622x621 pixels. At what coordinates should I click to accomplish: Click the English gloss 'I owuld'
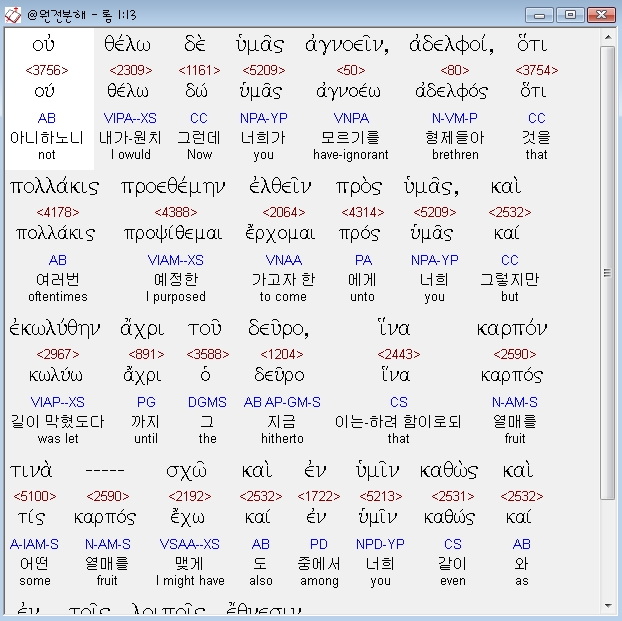click(131, 154)
